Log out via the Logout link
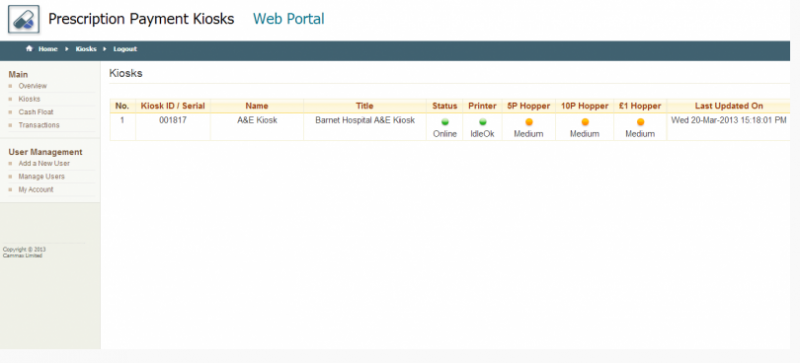This screenshot has width=800, height=363. pos(125,49)
